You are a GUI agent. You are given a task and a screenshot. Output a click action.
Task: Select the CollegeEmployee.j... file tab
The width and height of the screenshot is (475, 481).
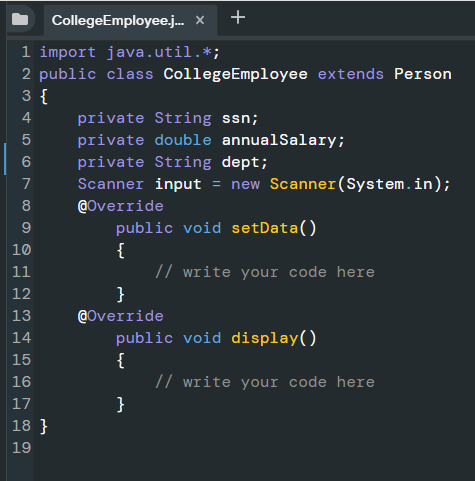[130, 20]
